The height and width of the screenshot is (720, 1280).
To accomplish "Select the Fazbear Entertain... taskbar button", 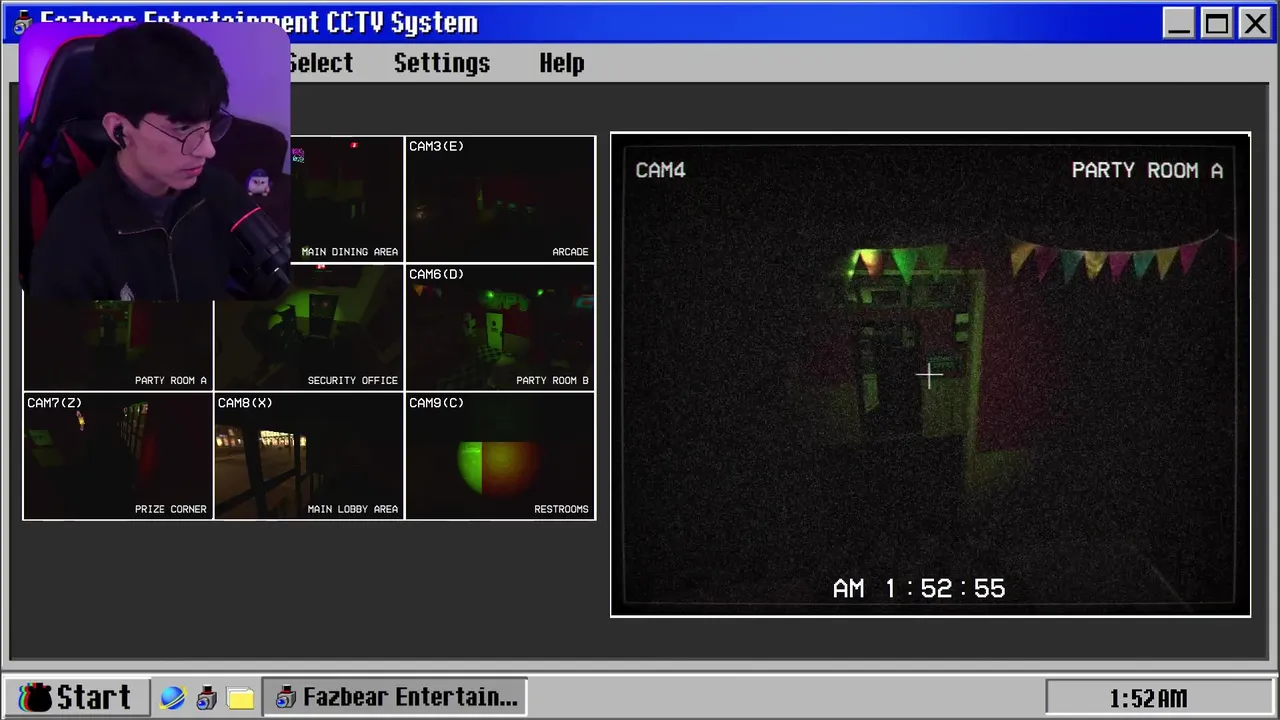I will 396,697.
